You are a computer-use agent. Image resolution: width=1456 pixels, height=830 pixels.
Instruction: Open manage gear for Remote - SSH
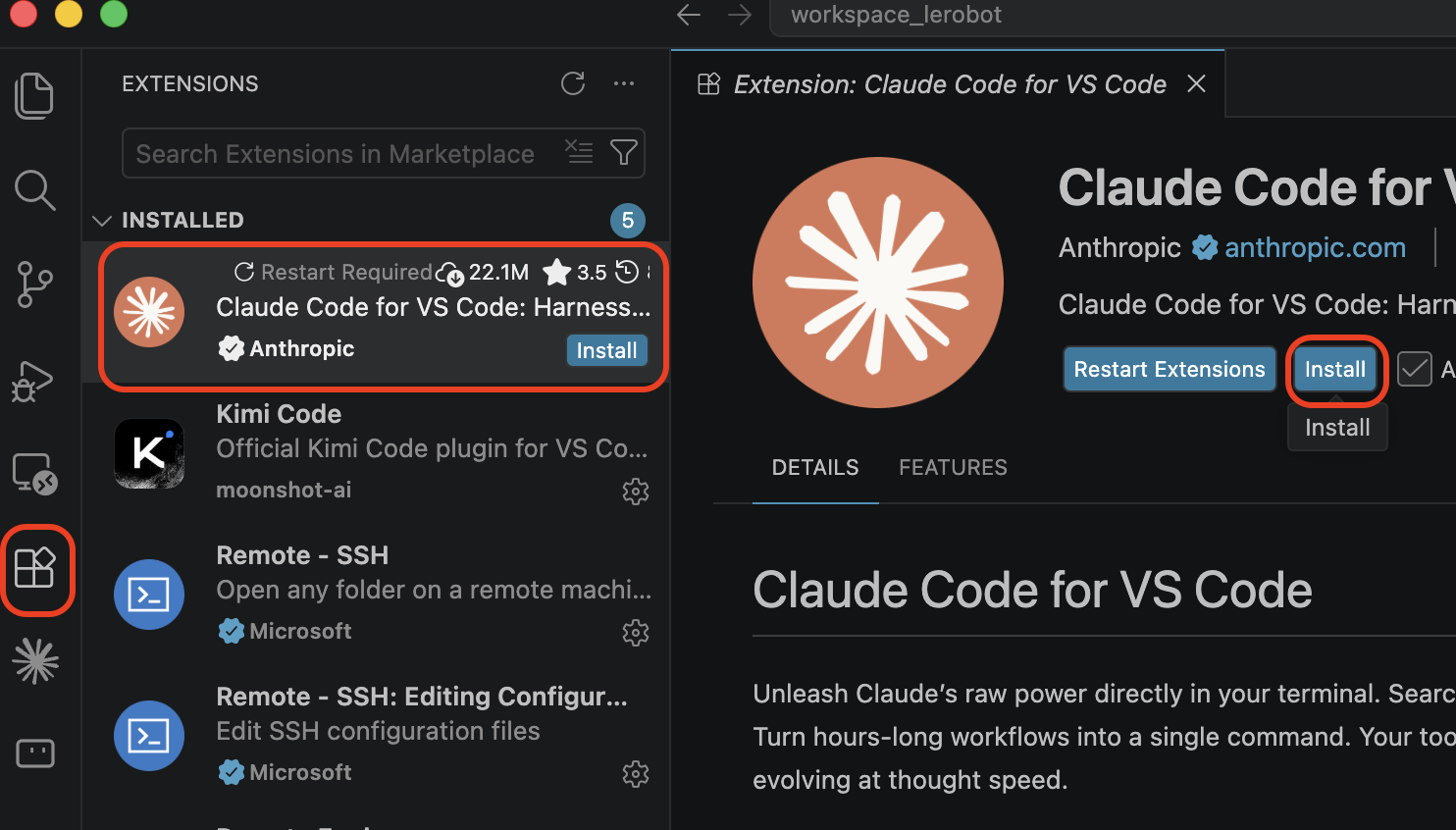click(636, 632)
